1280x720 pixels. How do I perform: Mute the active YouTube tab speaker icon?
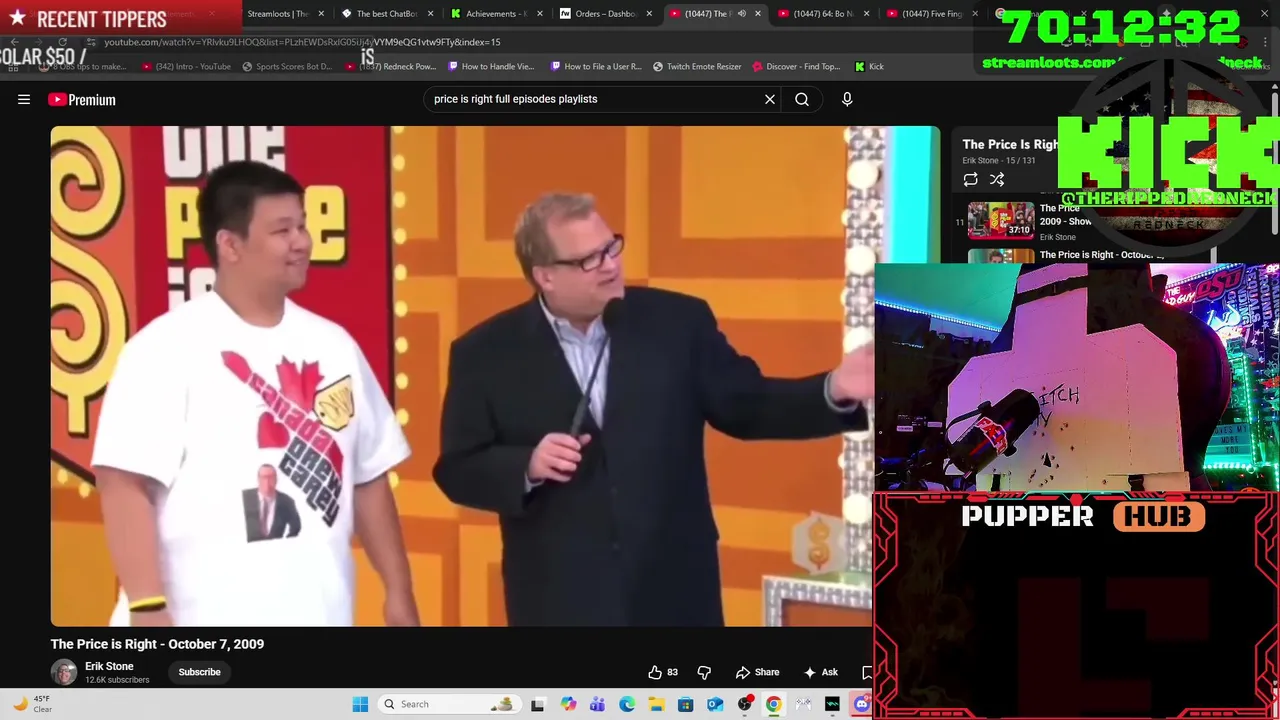click(741, 14)
